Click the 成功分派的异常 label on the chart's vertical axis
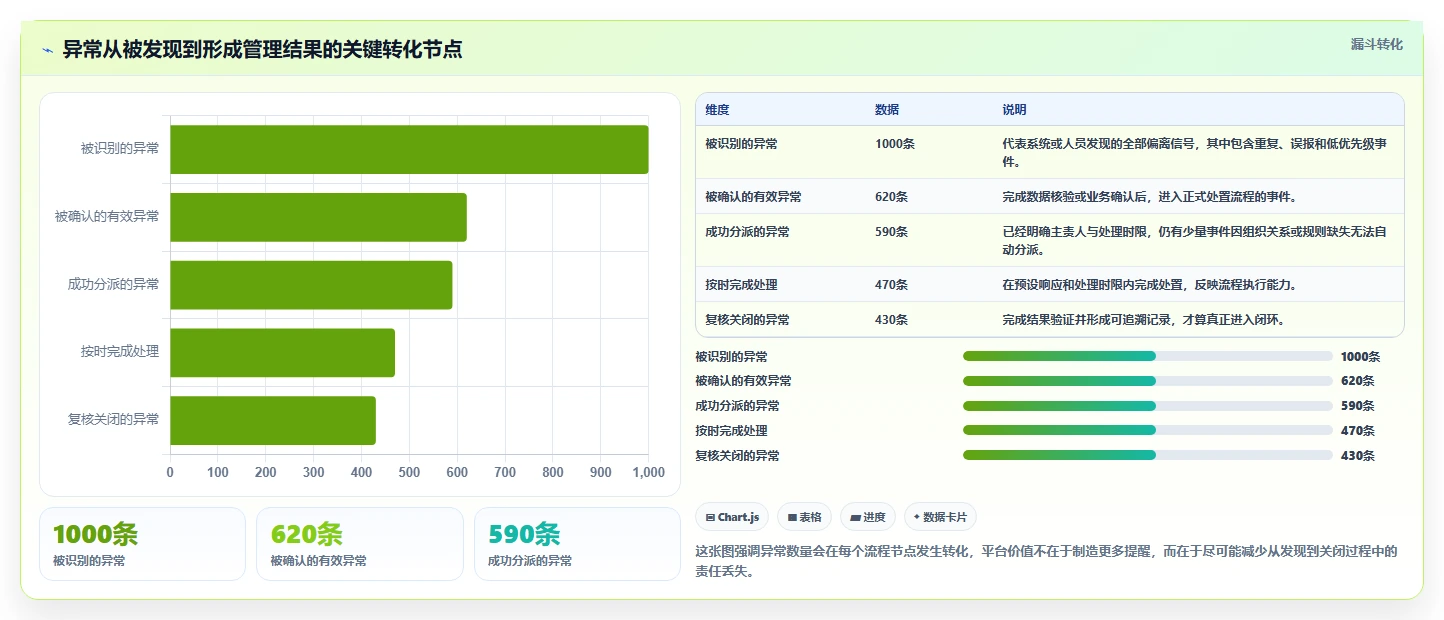Image resolution: width=1444 pixels, height=620 pixels. (113, 285)
